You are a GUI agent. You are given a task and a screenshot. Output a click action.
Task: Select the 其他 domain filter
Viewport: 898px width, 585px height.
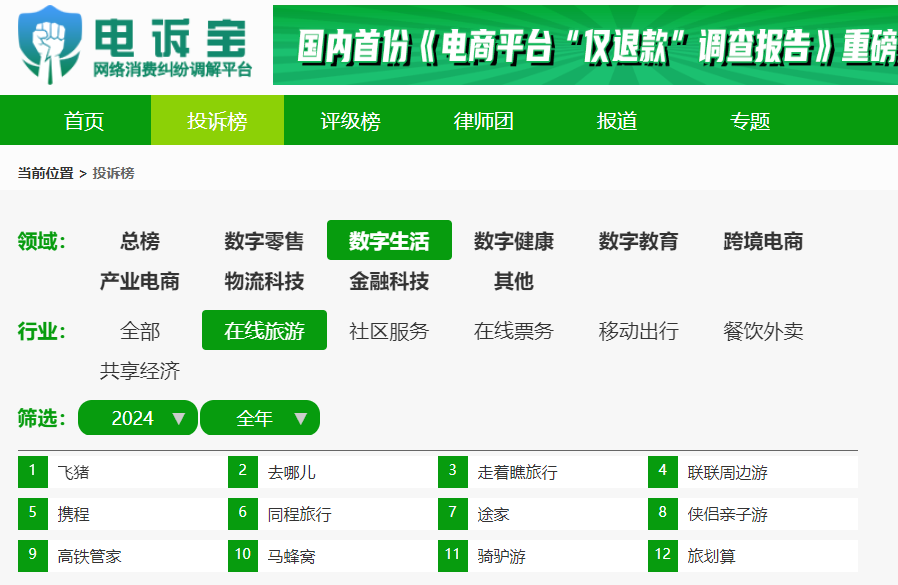(x=514, y=281)
